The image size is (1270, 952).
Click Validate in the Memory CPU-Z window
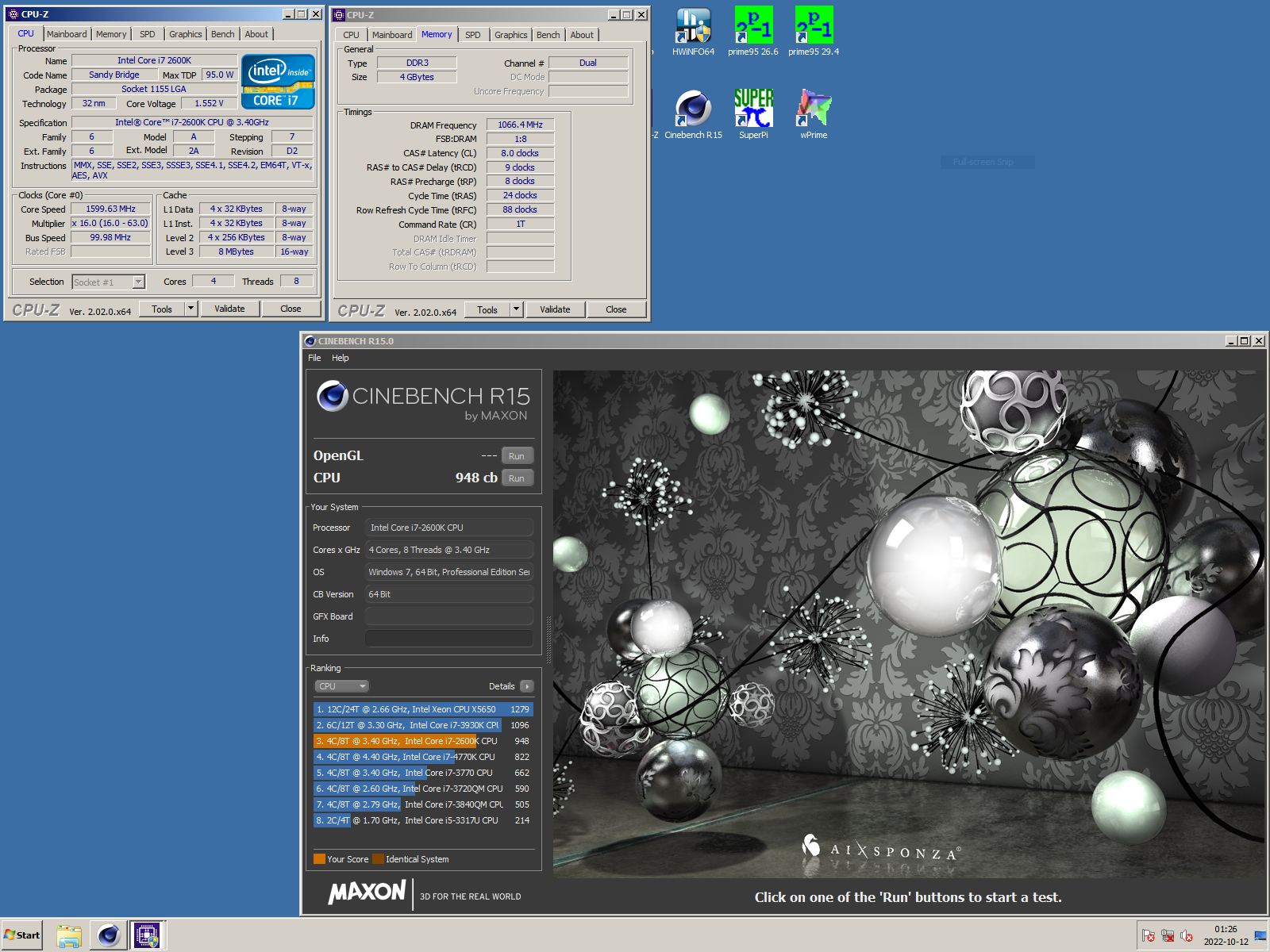555,309
